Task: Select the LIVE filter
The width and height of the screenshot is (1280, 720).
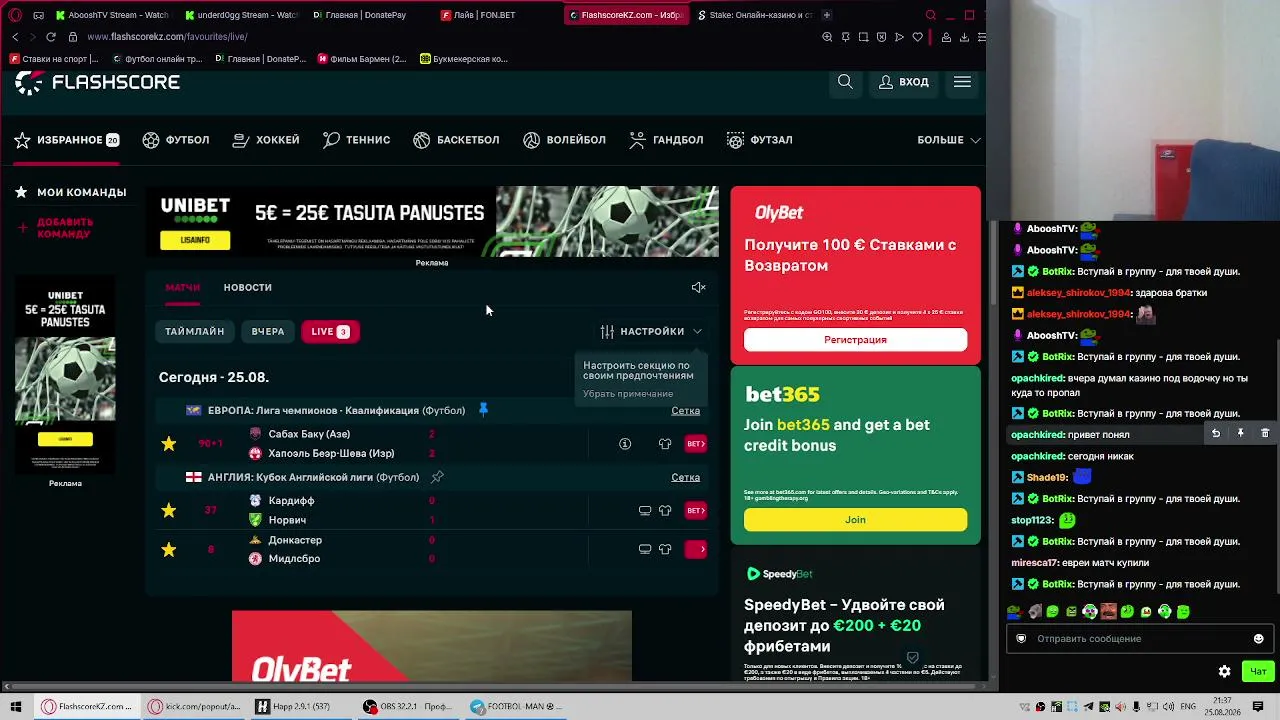Action: point(330,331)
